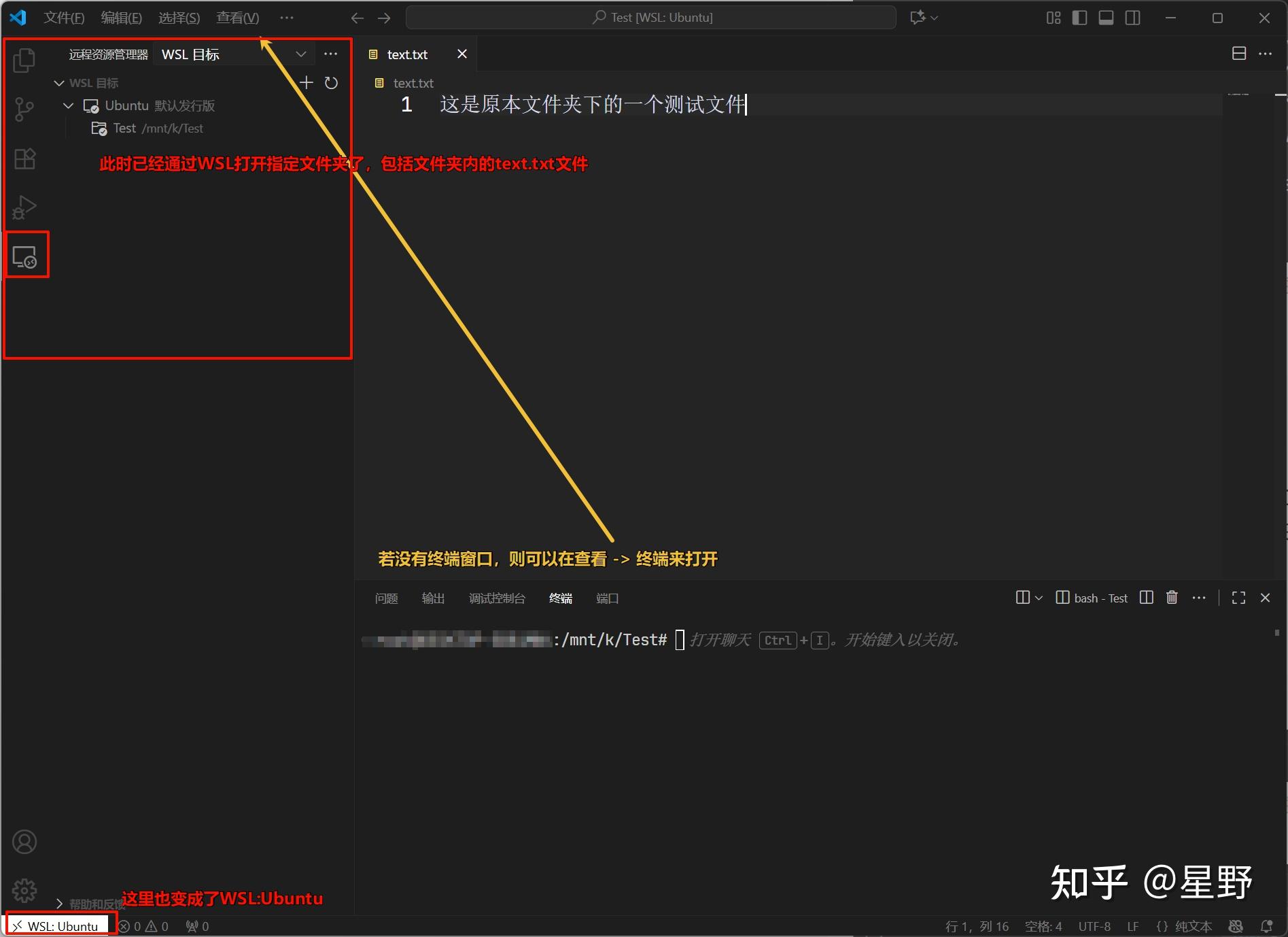Open the WSL 目标 view dropdown
The width and height of the screenshot is (1288, 937).
point(301,54)
